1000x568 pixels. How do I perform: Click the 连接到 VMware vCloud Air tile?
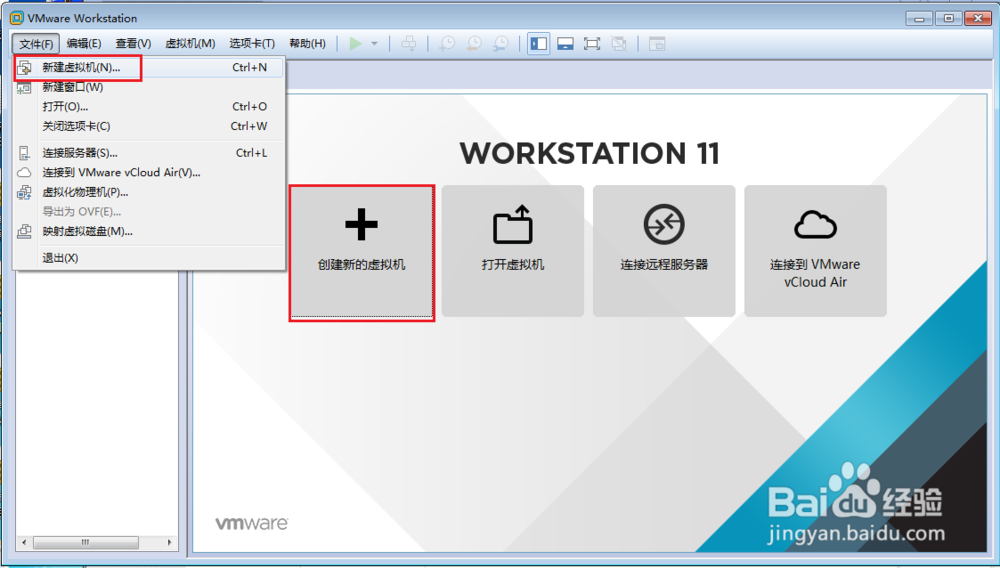point(816,251)
